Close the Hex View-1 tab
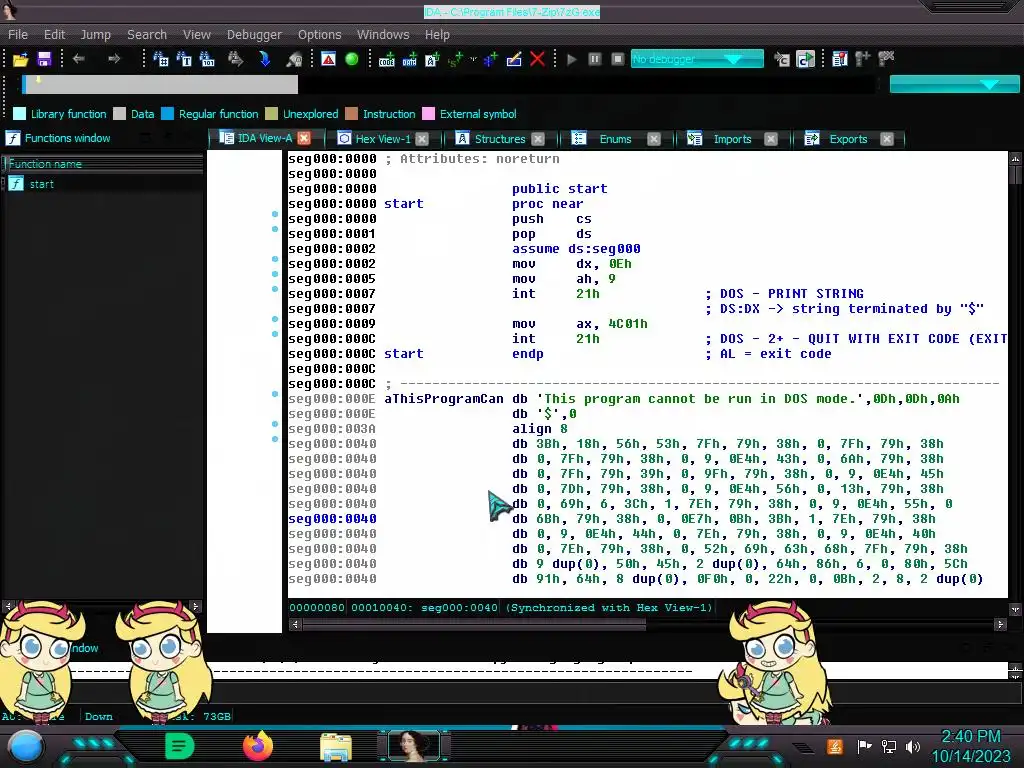This screenshot has height=768, width=1024. 422,138
